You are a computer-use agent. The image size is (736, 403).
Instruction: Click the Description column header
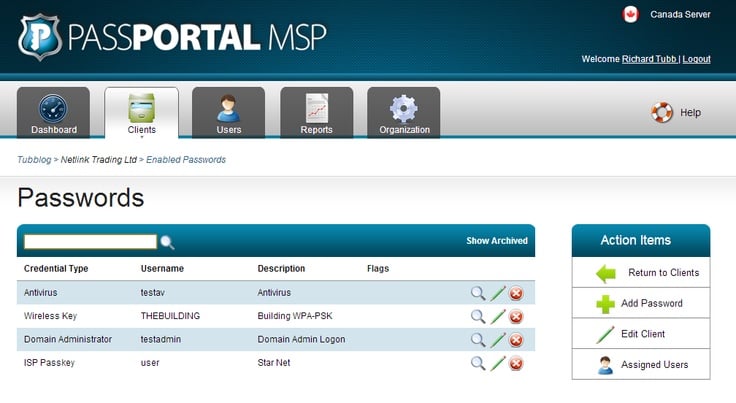[281, 269]
